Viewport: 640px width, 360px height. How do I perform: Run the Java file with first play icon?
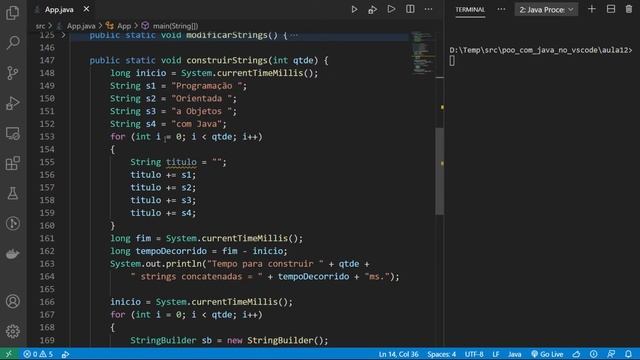pos(354,9)
